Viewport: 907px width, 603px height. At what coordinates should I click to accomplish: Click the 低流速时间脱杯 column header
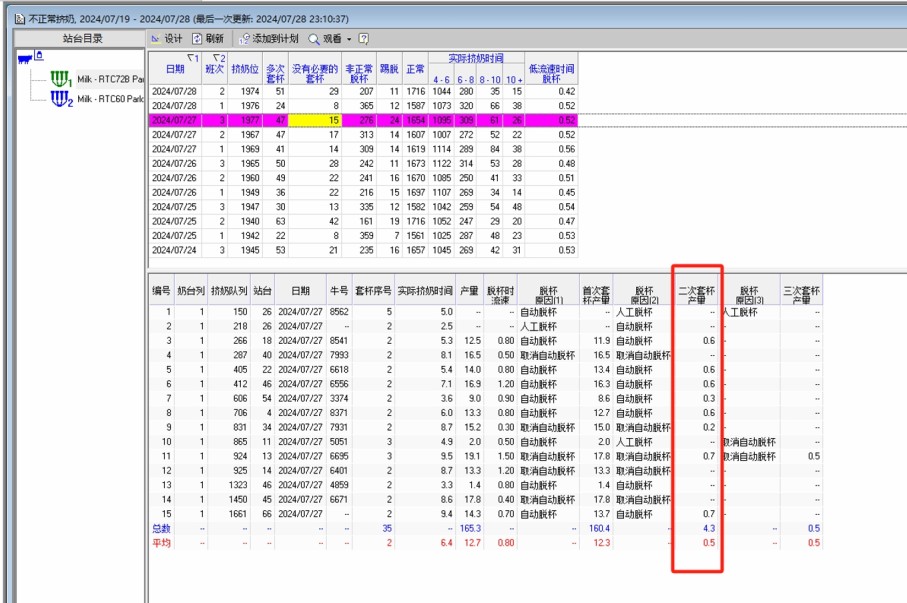(551, 72)
